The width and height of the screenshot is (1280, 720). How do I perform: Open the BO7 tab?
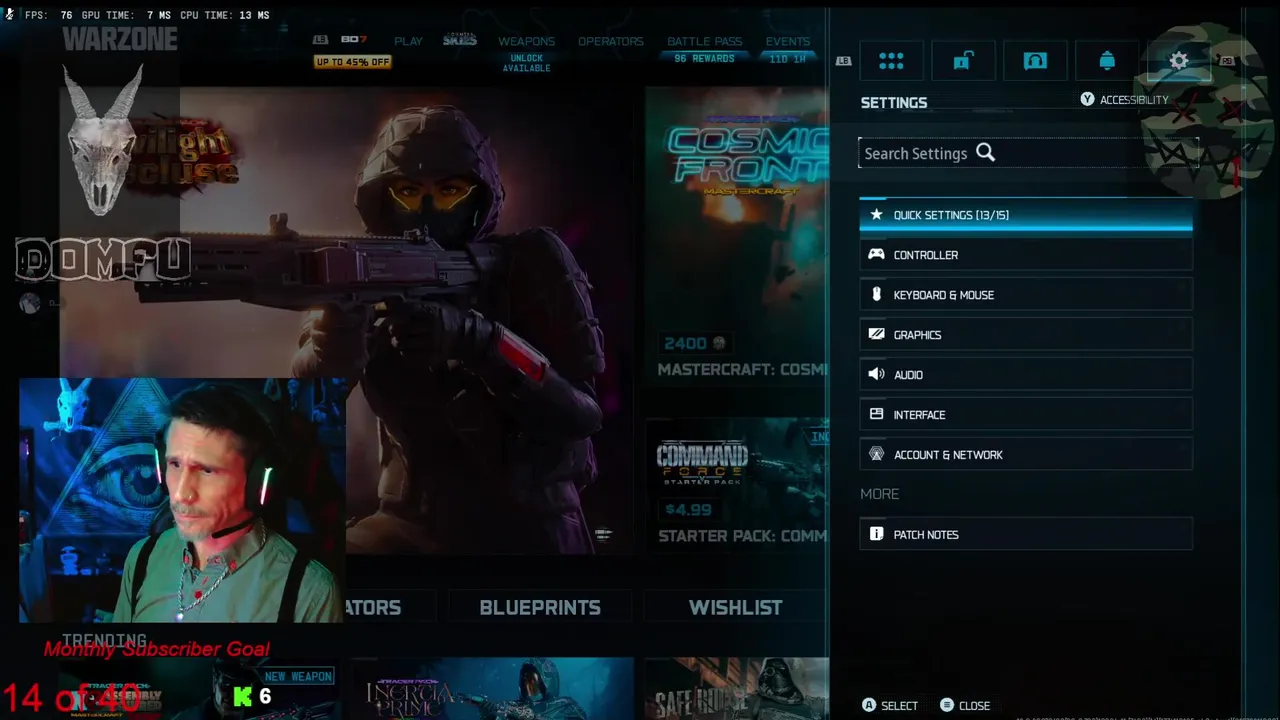tap(354, 40)
